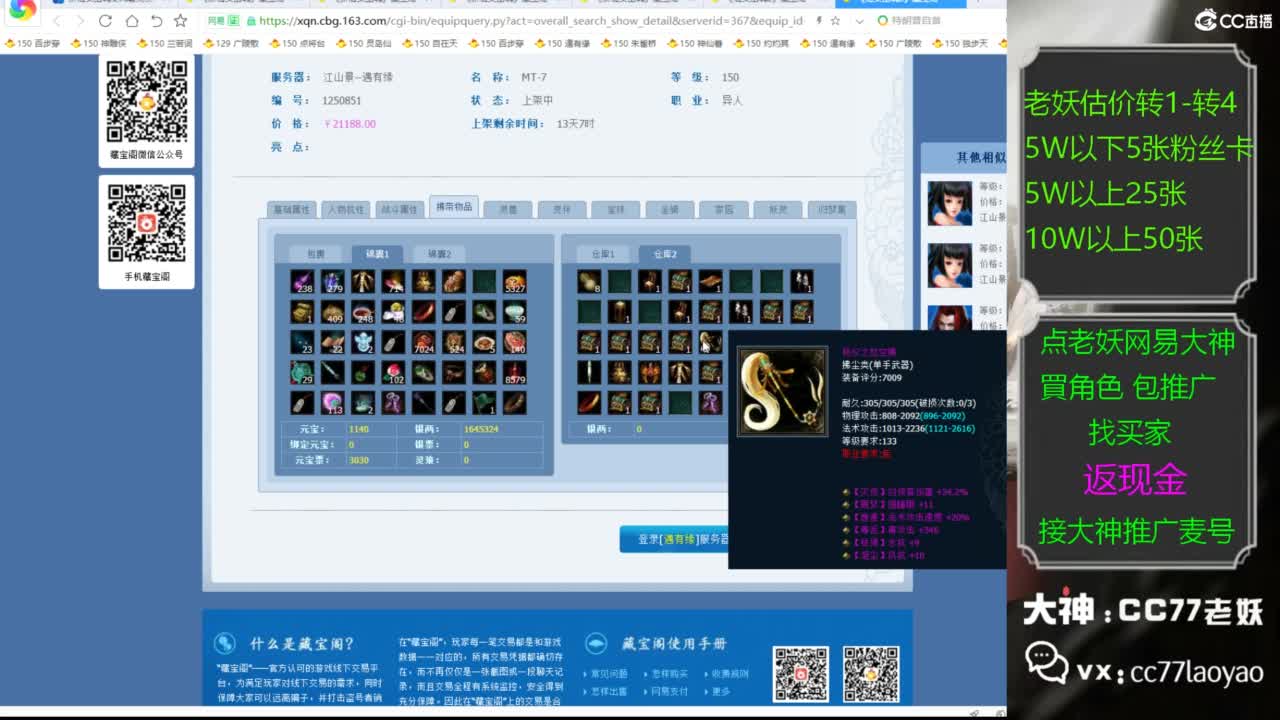Click the browser address bar URL
Screen dimensions: 1280x720
tap(530, 20)
